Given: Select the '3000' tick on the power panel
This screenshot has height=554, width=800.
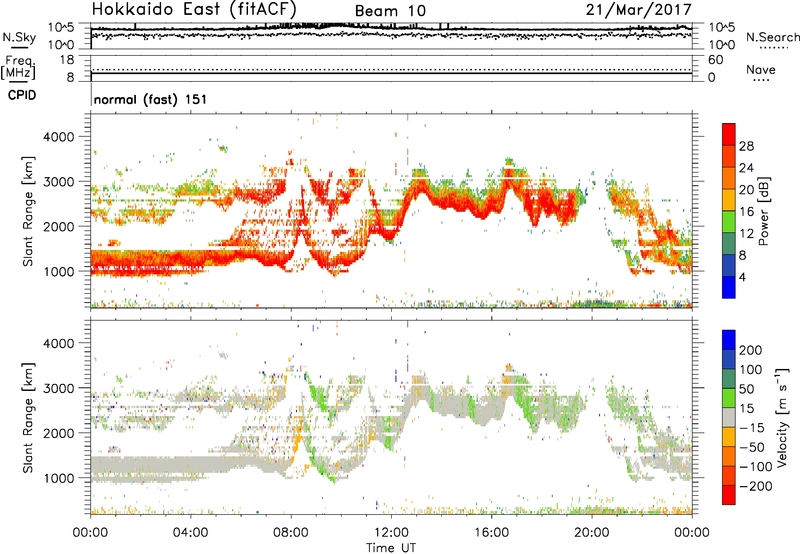Looking at the screenshot, I should coord(58,182).
